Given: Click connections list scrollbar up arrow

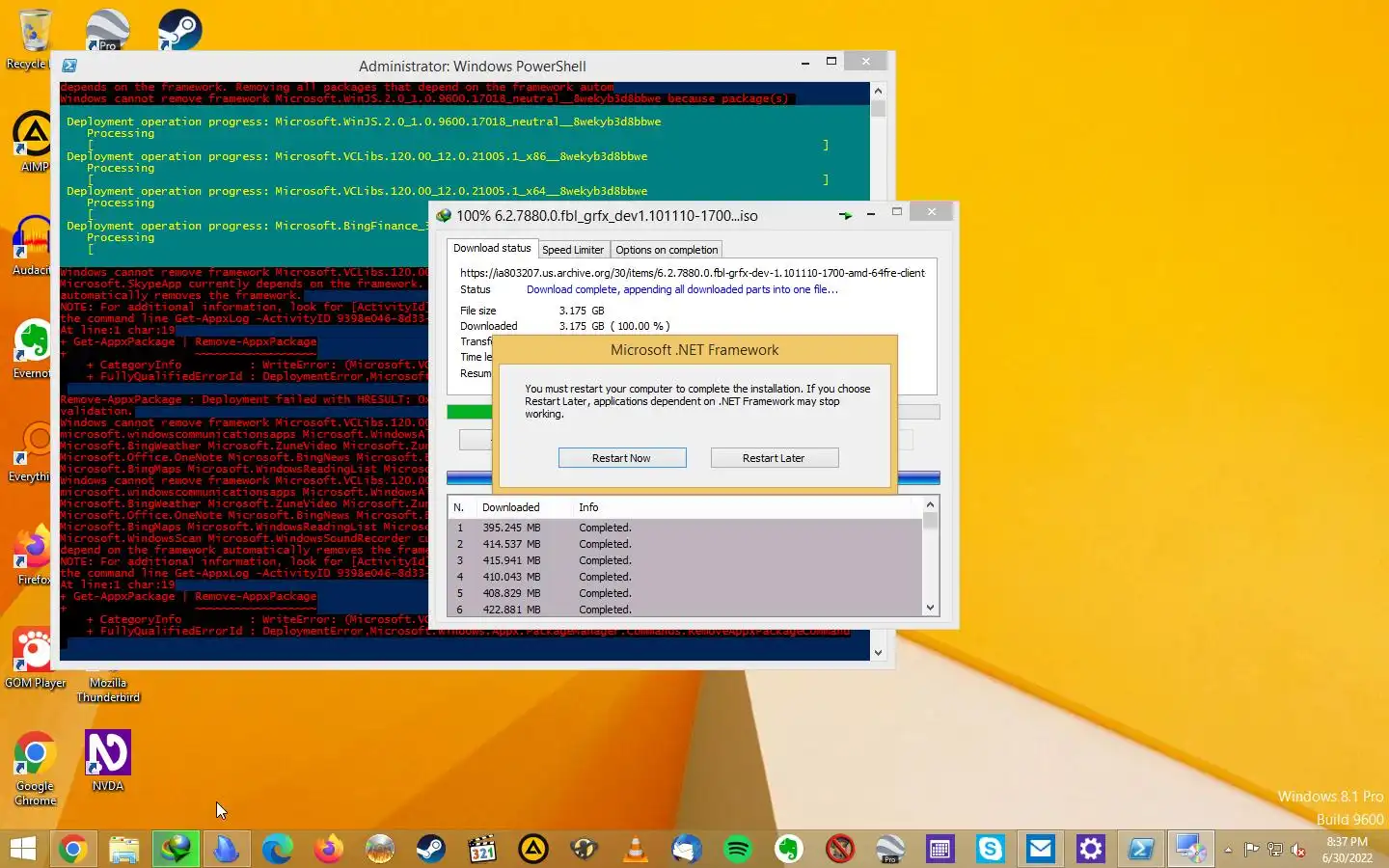Looking at the screenshot, I should click(930, 504).
